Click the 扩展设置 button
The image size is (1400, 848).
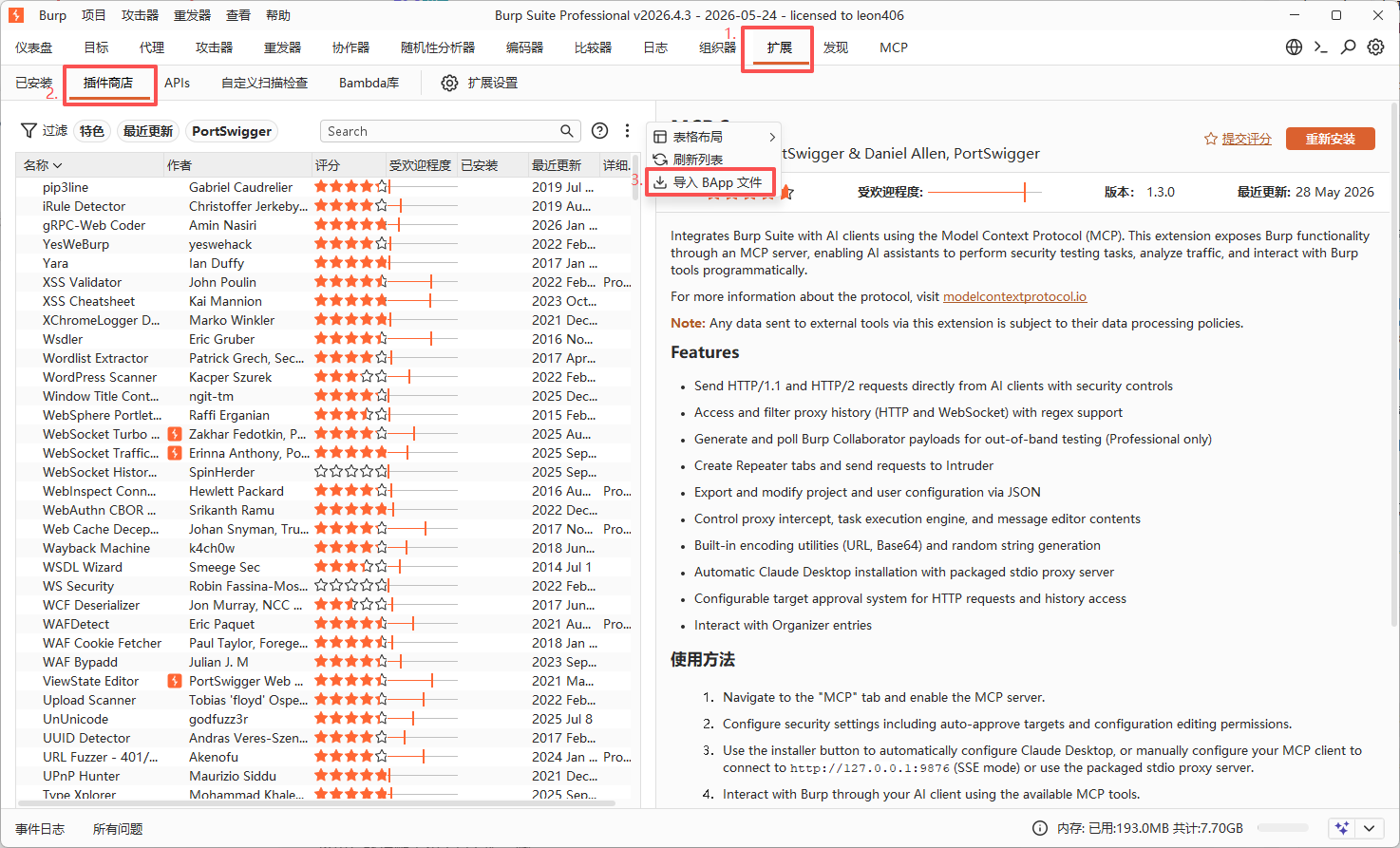click(481, 84)
